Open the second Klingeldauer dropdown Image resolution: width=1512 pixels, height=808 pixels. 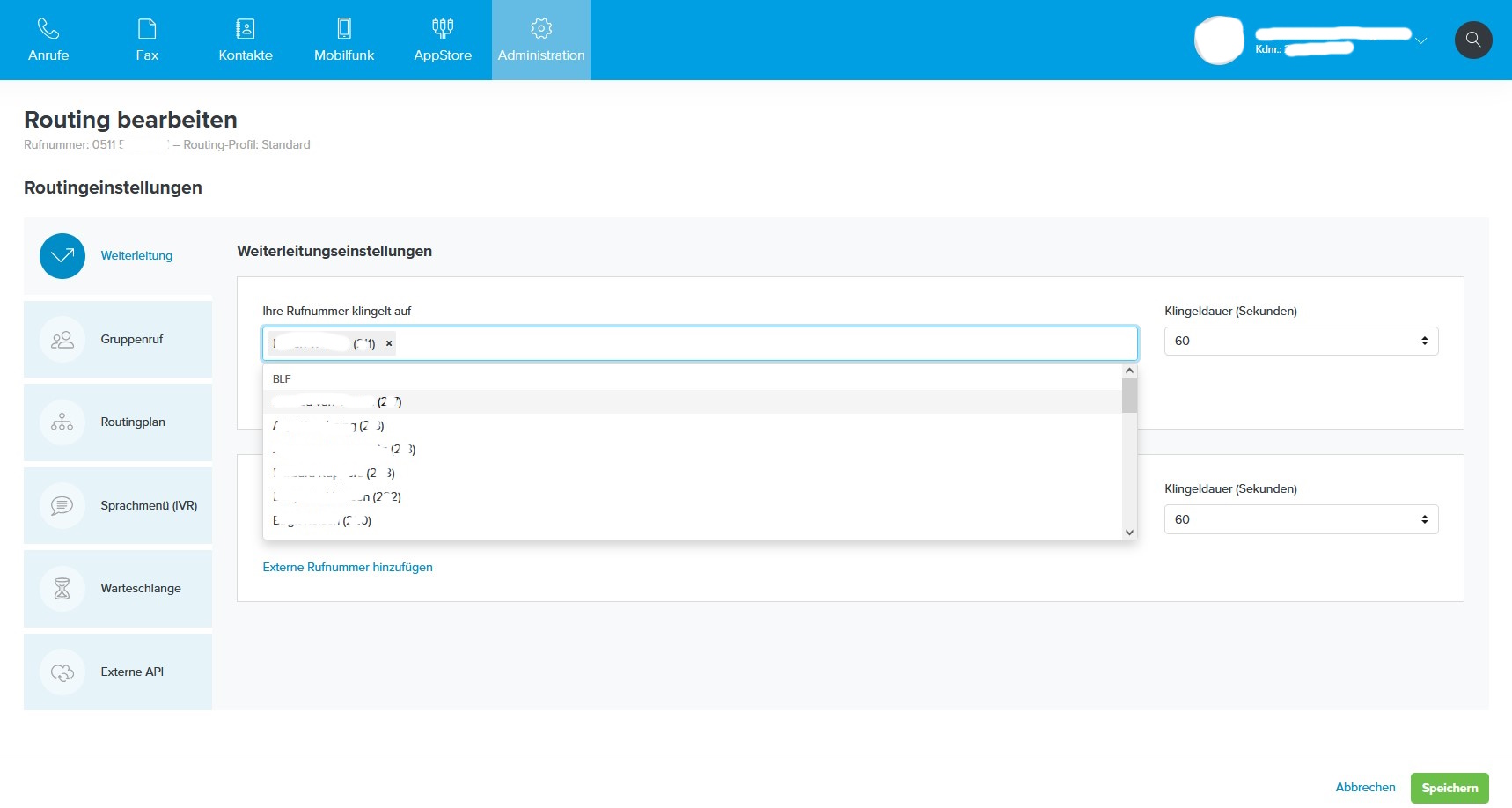pos(1300,519)
